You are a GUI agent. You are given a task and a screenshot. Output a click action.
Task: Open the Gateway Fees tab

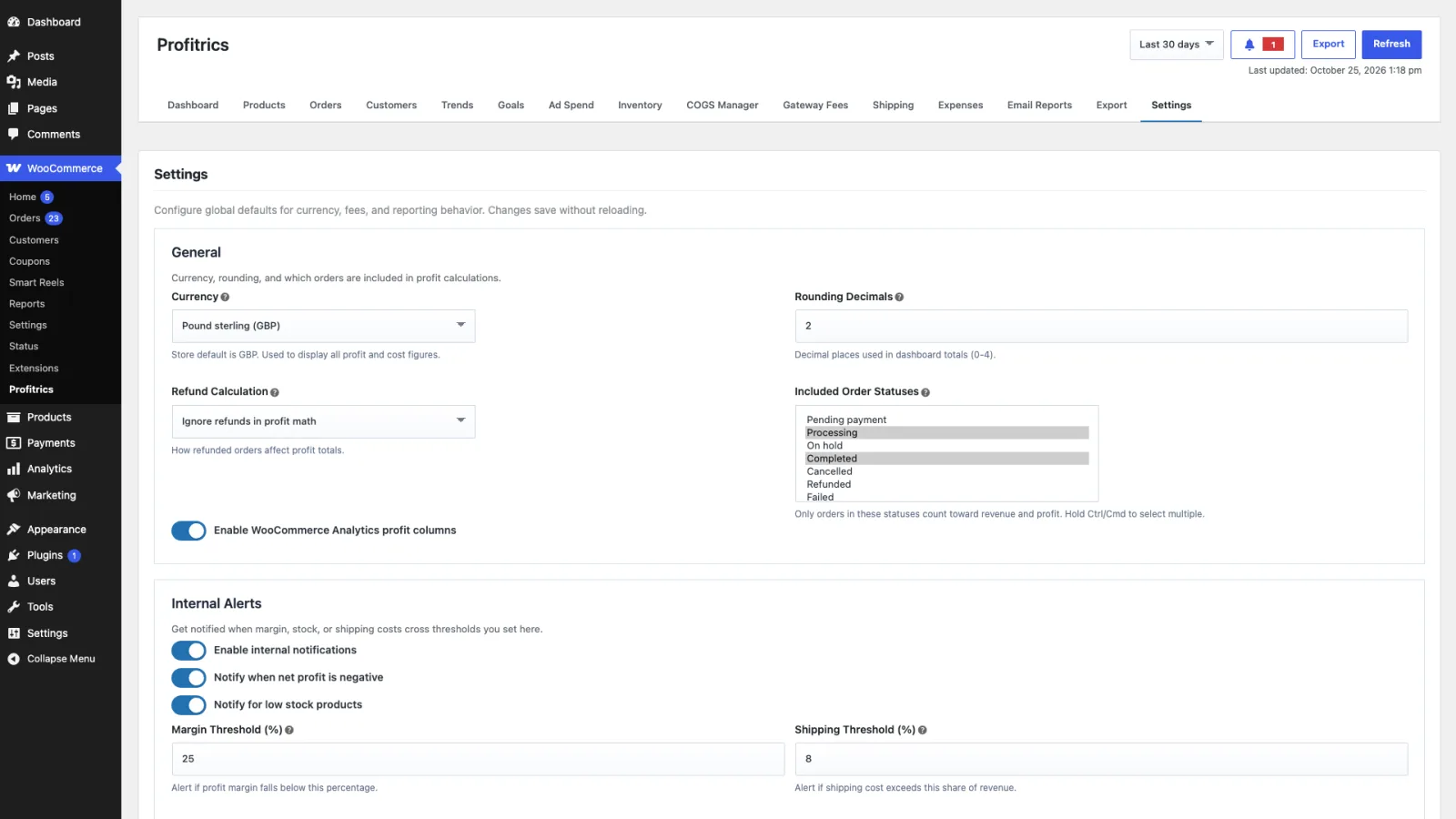pos(815,106)
